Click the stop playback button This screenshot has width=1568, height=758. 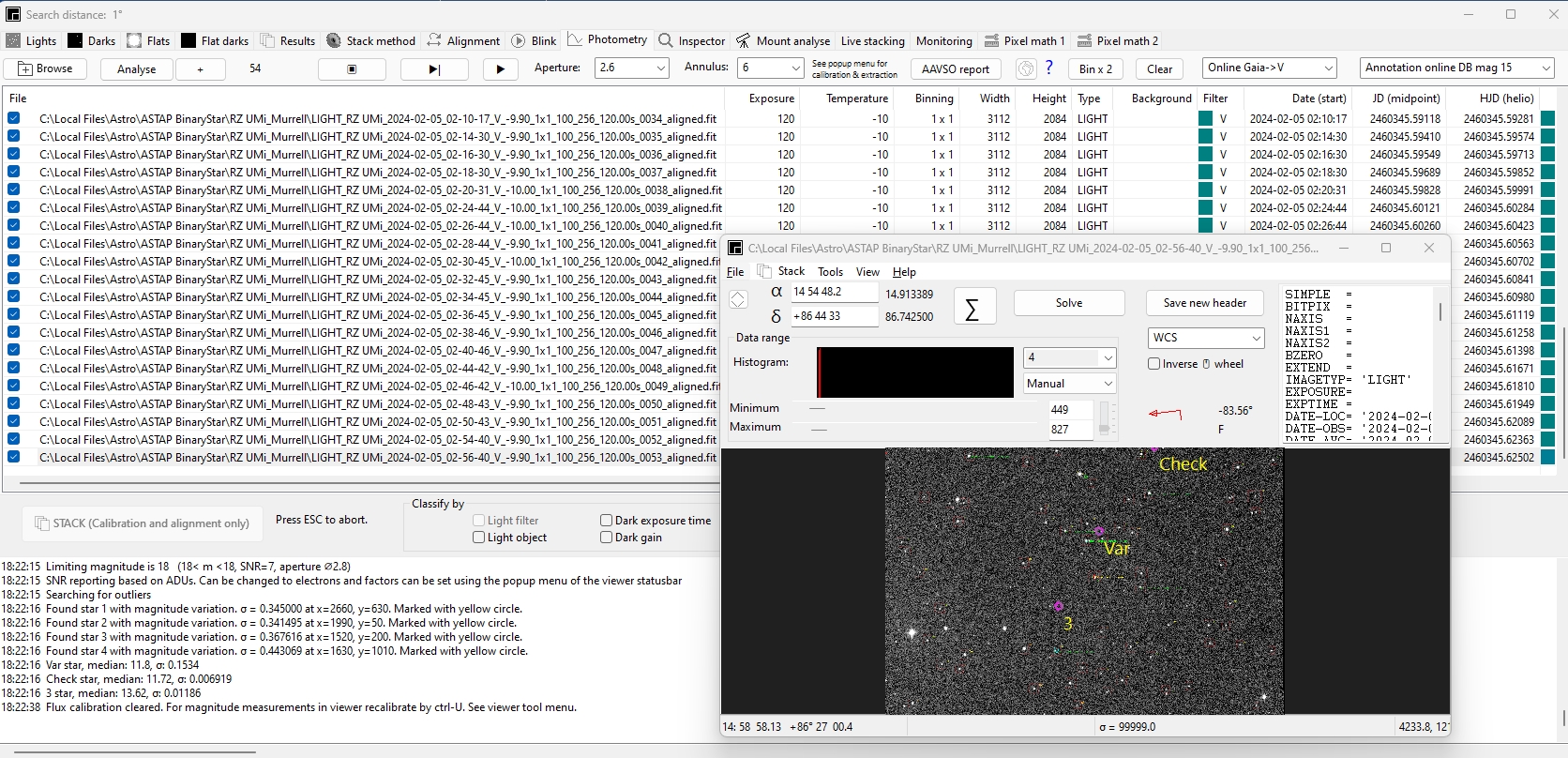pos(352,68)
